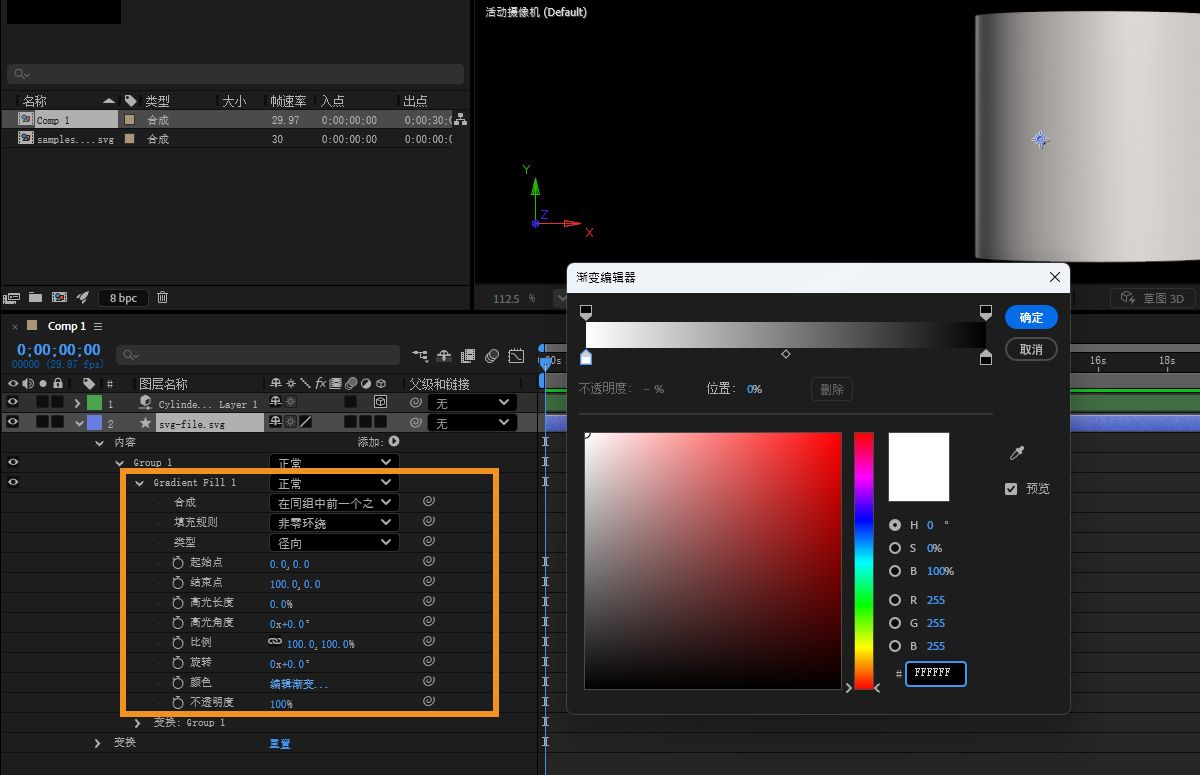
Task: Click the stopwatch for 起始点 property
Action: 178,563
